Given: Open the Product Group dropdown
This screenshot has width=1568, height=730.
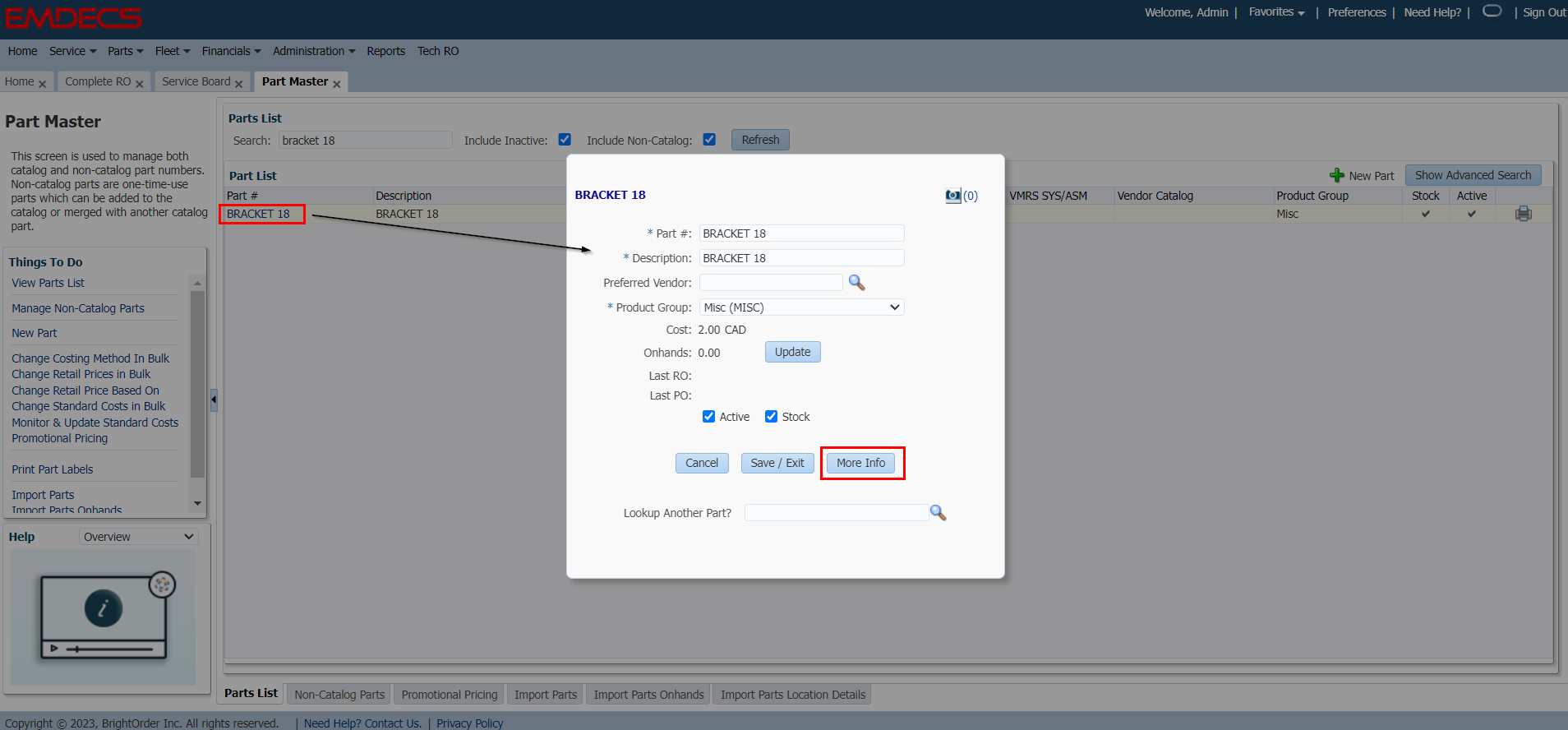Looking at the screenshot, I should (801, 307).
